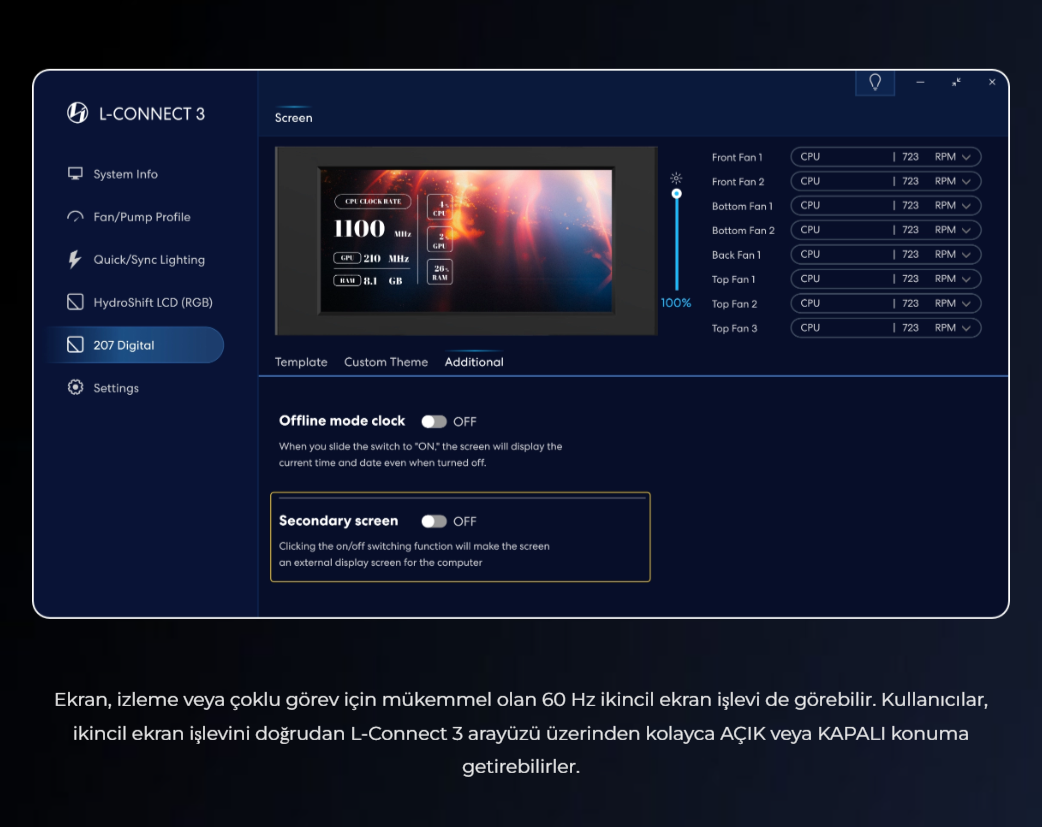The image size is (1042, 827).
Task: Toggle the Offline mode clock switch
Action: [x=434, y=421]
